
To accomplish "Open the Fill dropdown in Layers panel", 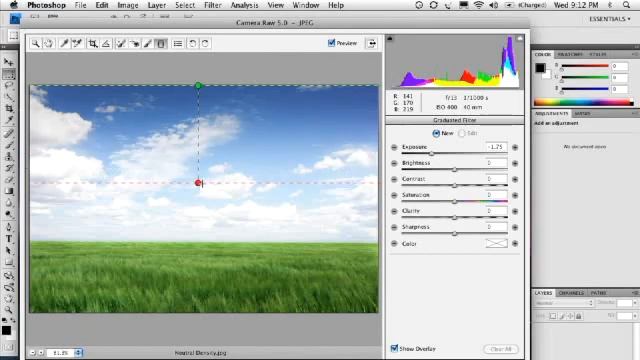I will pos(635,316).
